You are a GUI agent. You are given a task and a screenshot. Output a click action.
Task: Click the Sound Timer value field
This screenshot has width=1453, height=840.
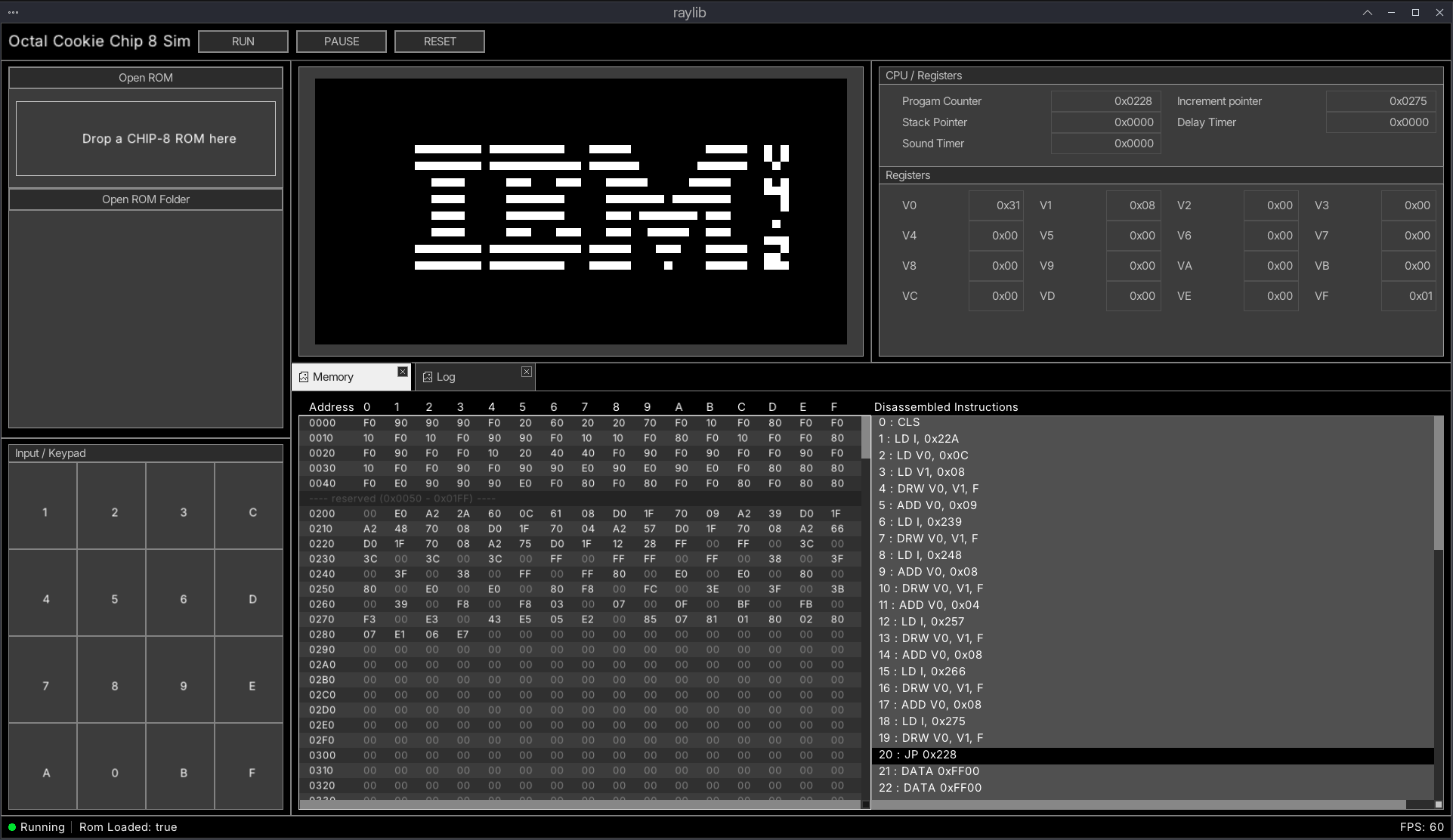1105,144
